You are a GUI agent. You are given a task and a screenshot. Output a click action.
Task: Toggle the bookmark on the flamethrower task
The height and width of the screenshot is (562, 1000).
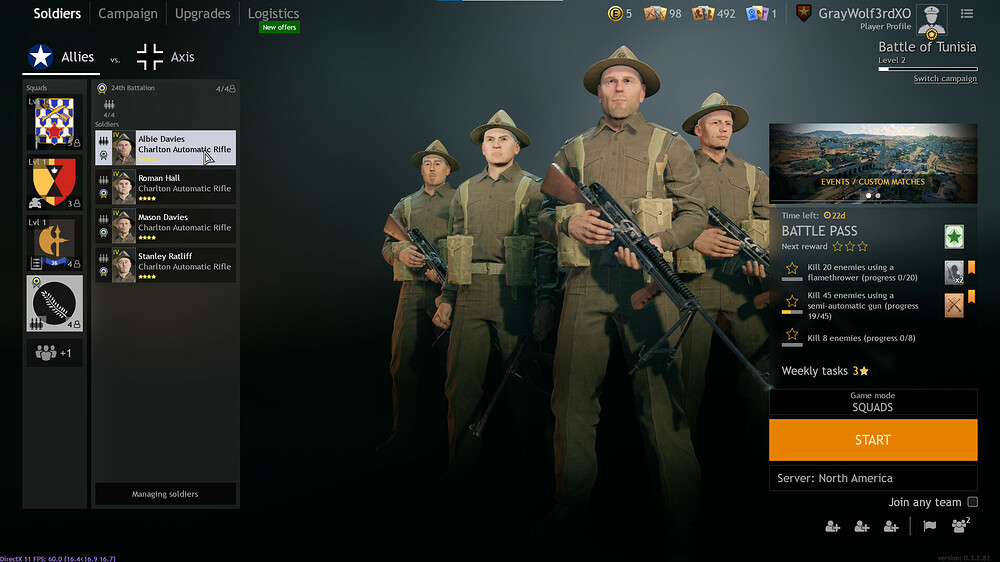971,268
